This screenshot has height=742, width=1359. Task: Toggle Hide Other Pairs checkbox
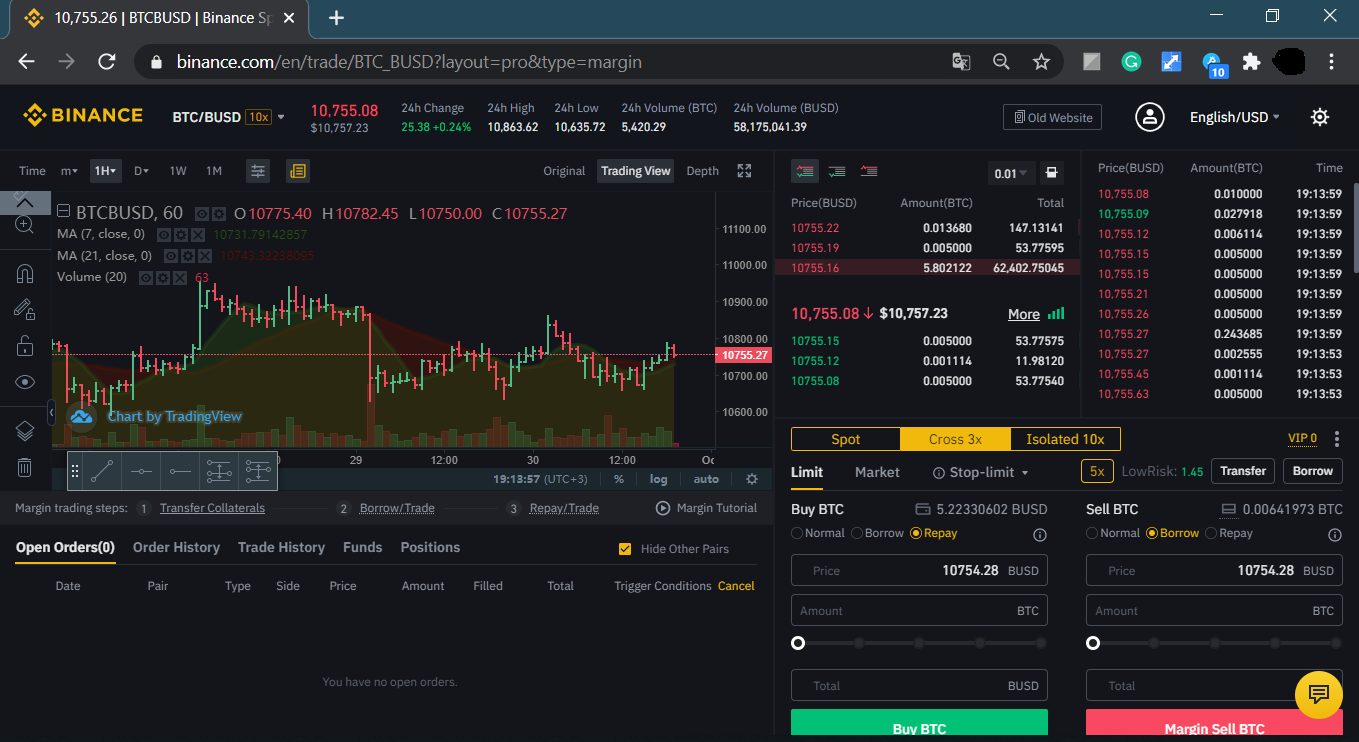625,549
